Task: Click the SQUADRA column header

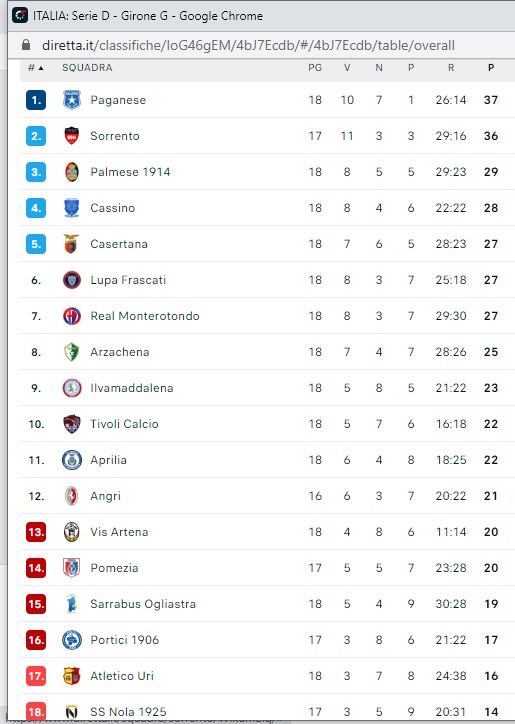Action: click(x=87, y=68)
